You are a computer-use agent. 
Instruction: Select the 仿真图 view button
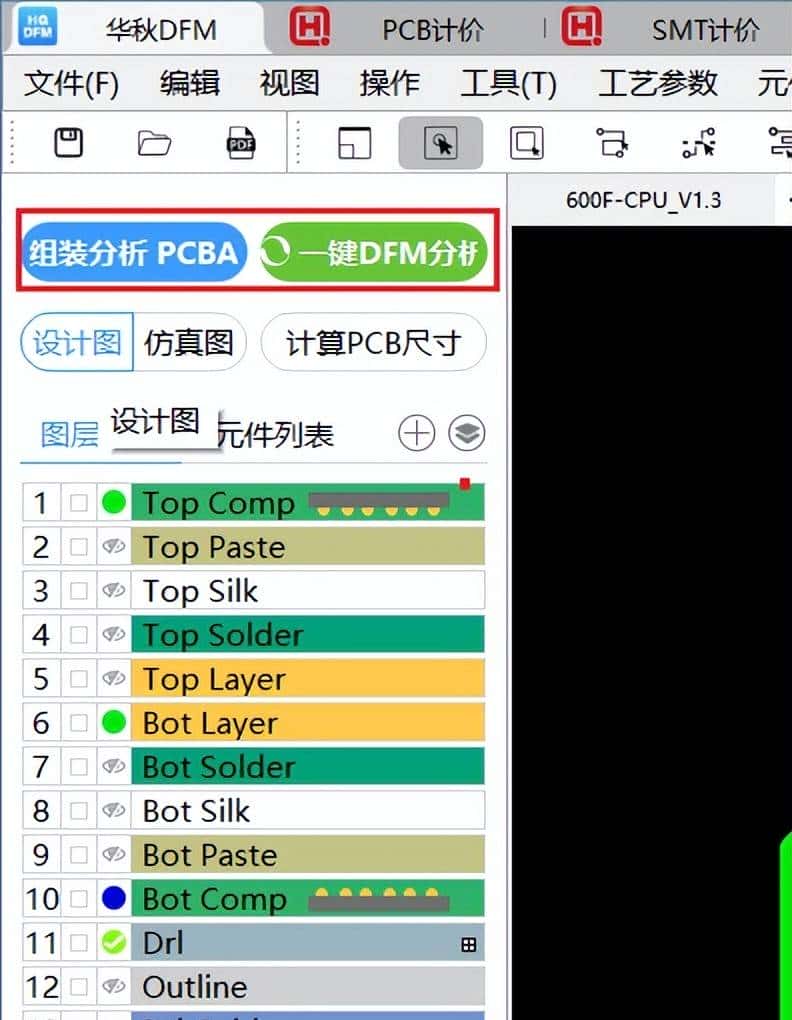pyautogui.click(x=189, y=342)
